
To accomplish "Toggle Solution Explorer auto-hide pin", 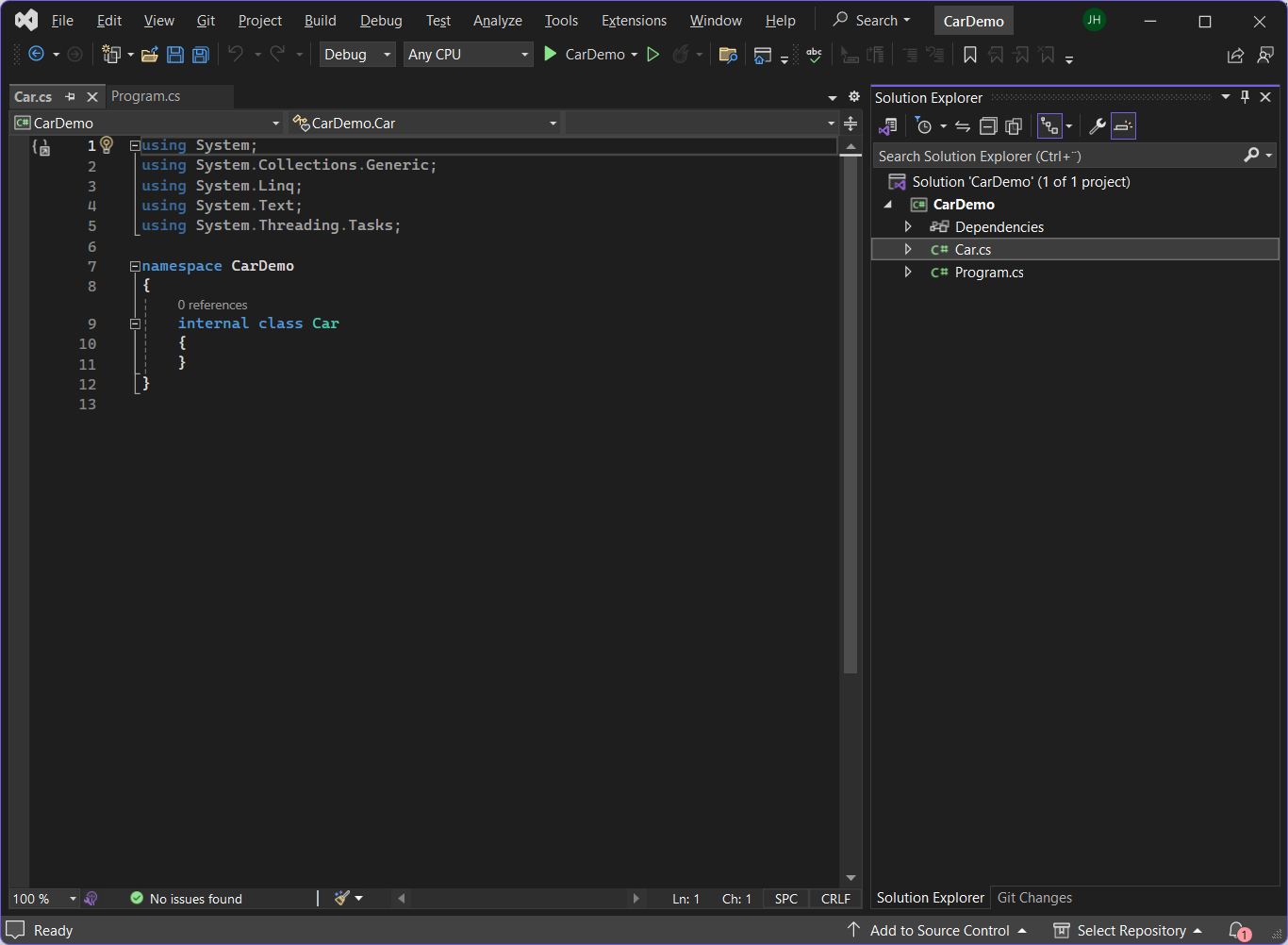I will (1245, 97).
